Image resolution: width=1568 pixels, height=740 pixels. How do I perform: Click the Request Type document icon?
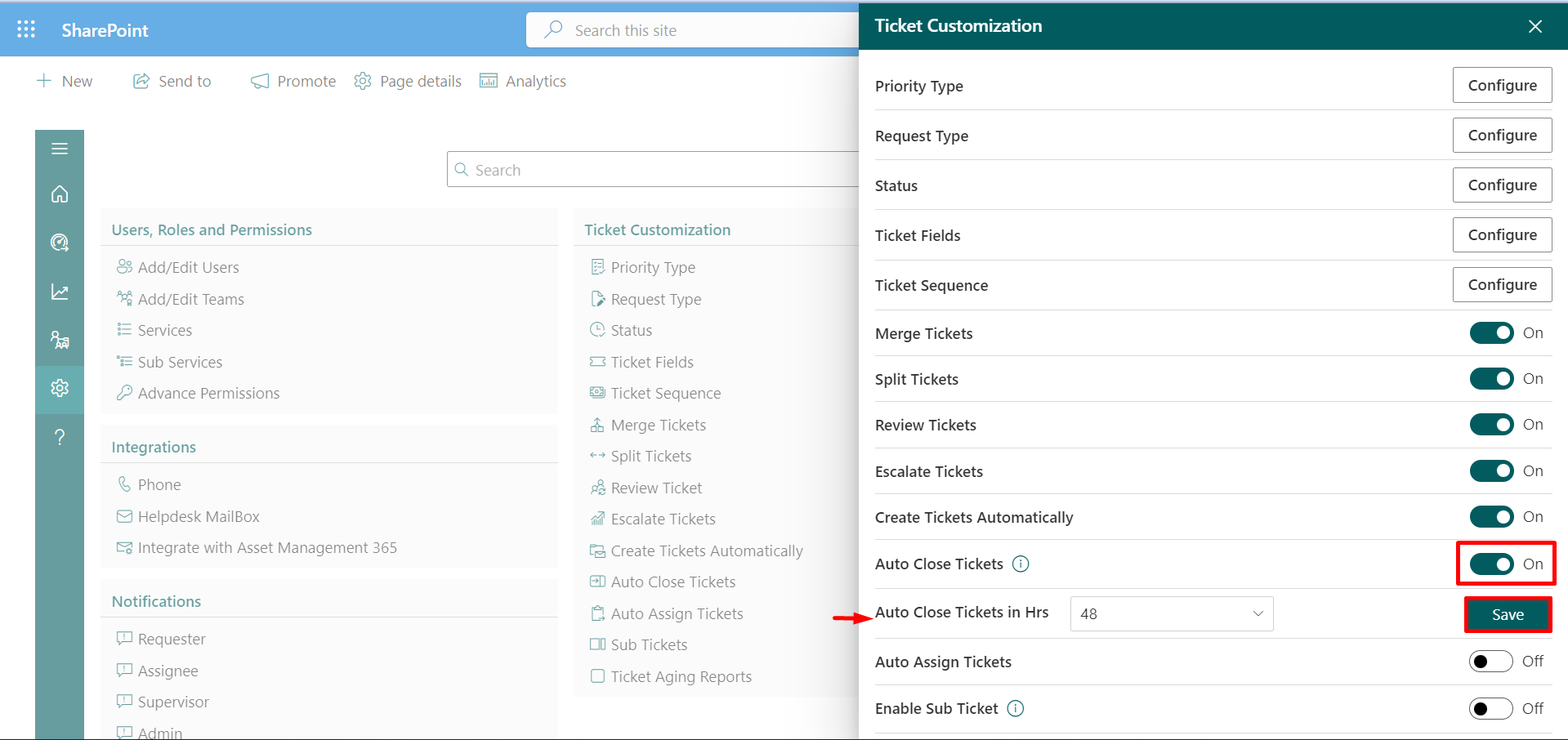(x=598, y=299)
